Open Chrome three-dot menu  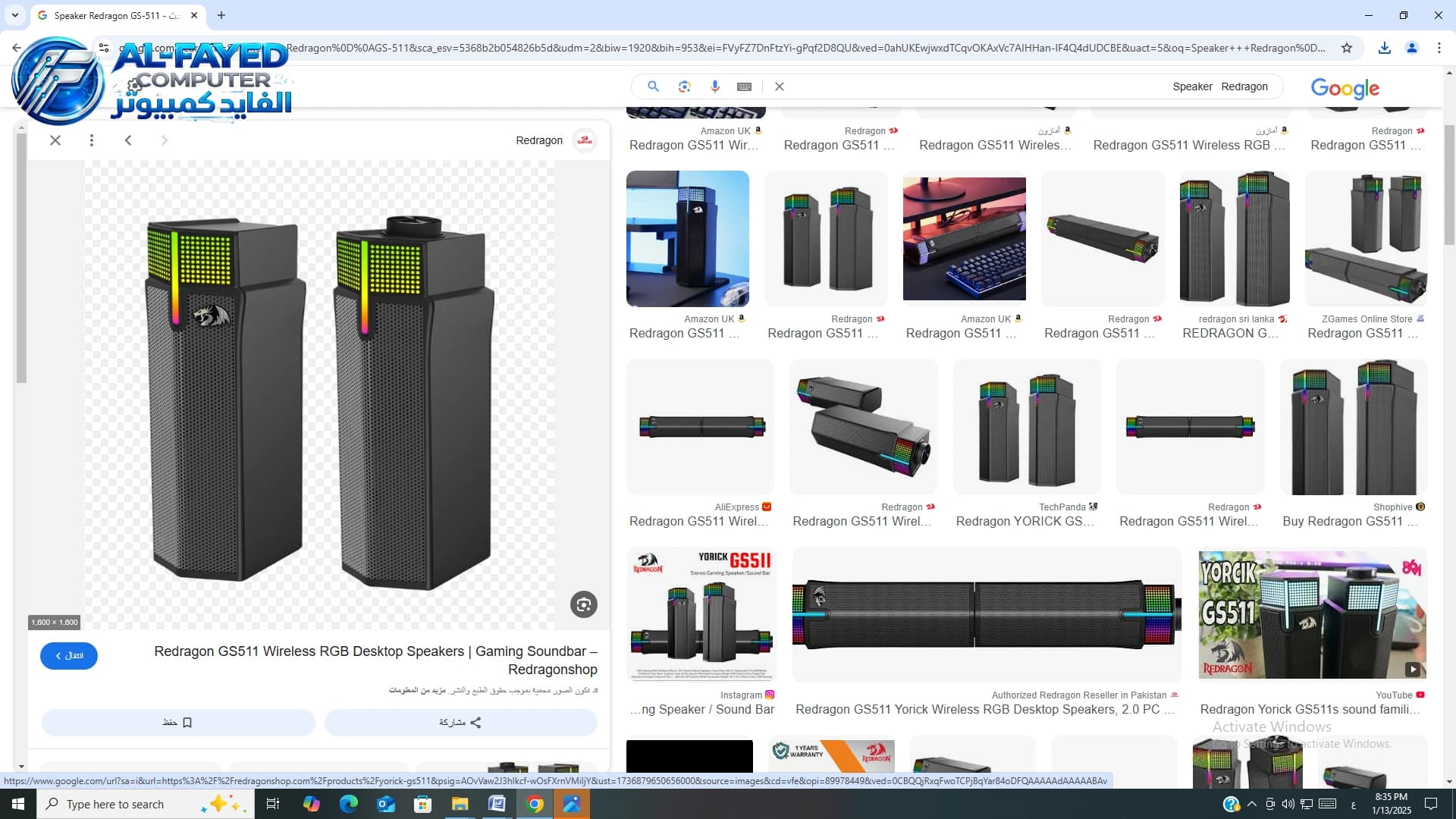pyautogui.click(x=1439, y=48)
